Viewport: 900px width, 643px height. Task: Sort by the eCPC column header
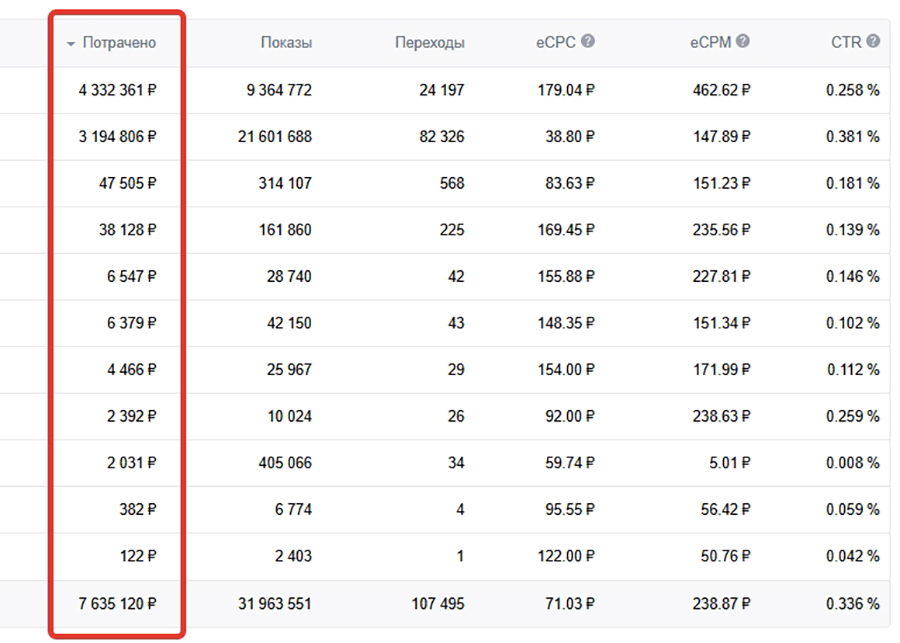coord(555,43)
